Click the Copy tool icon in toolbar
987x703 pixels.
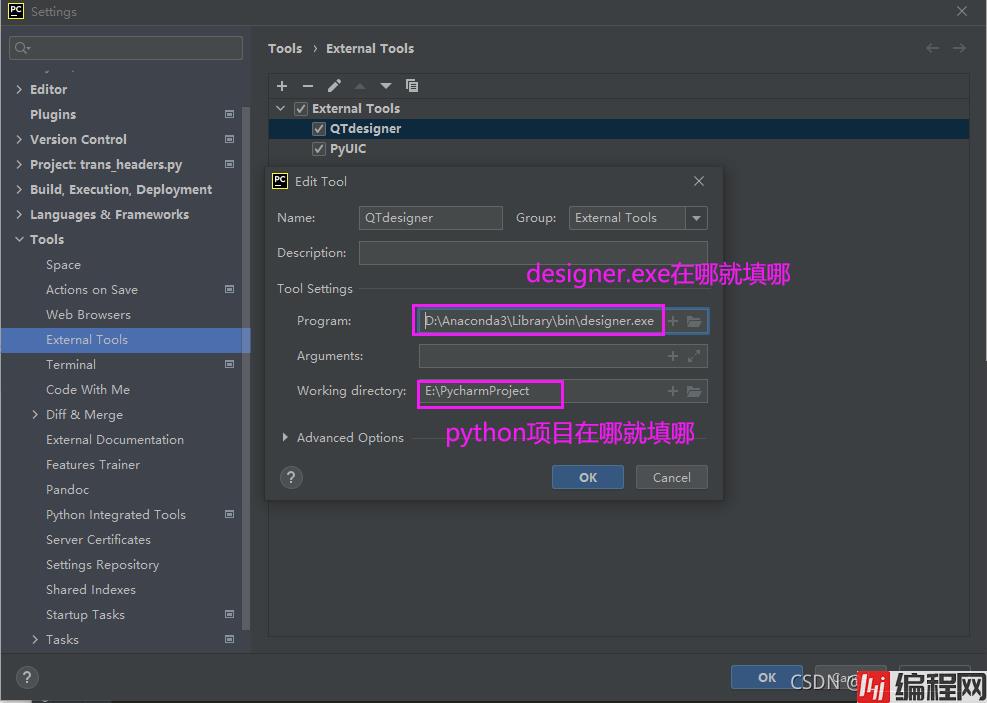[x=412, y=86]
